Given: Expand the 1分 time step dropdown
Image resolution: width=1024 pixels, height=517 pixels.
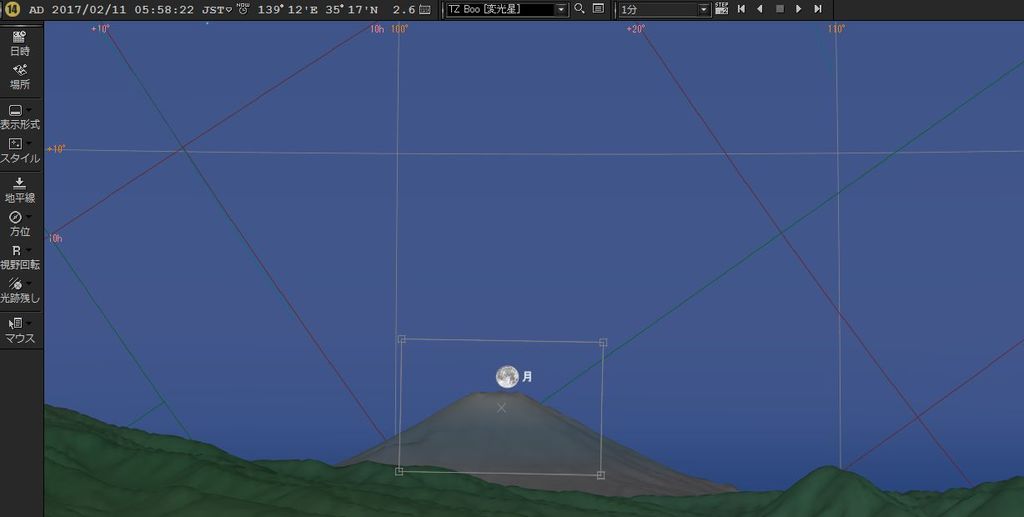Looking at the screenshot, I should 705,9.
